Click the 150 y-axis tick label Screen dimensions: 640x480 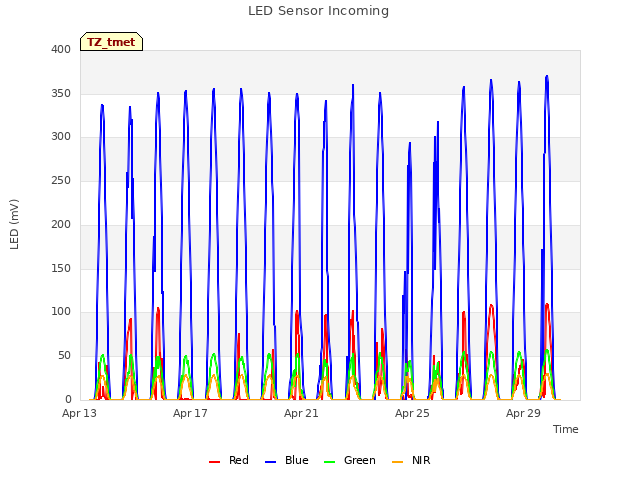(x=61, y=268)
